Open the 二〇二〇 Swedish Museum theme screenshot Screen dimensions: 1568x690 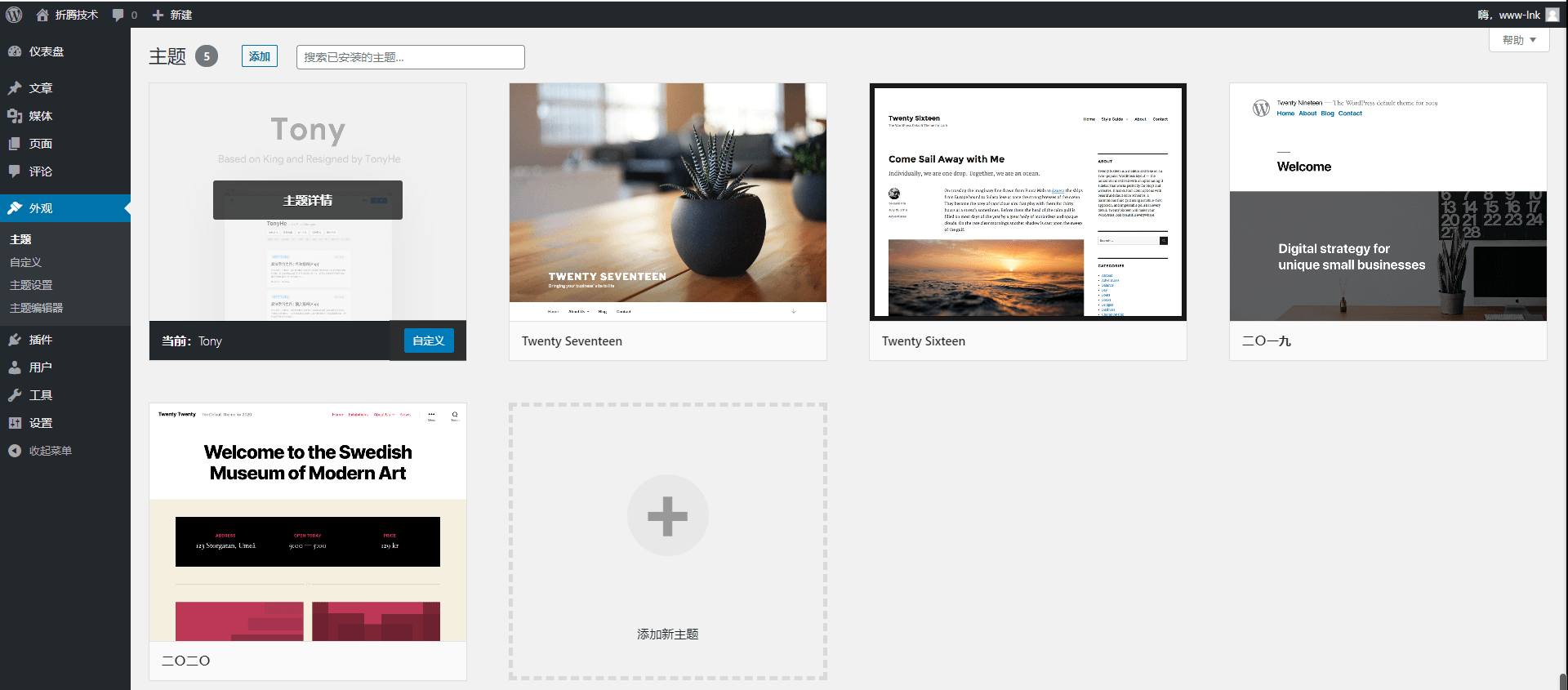pyautogui.click(x=308, y=522)
